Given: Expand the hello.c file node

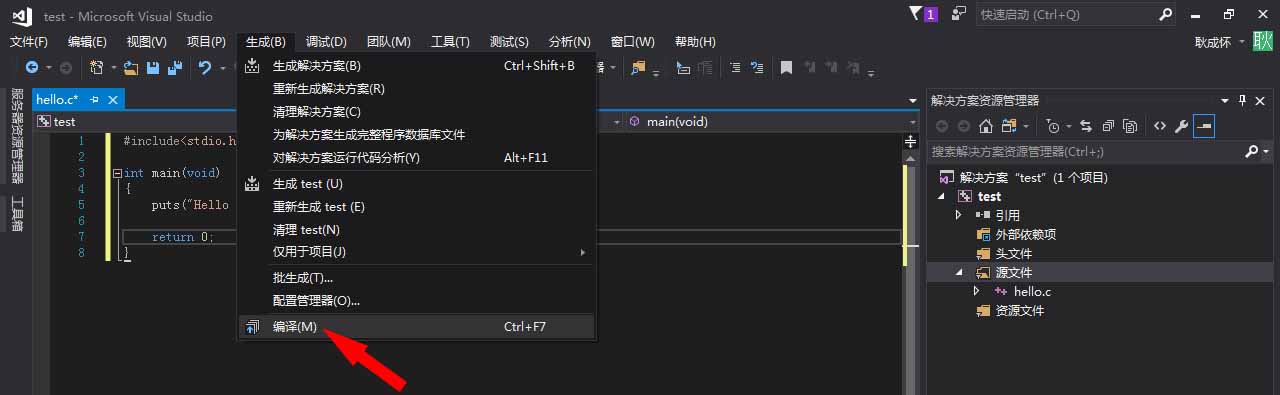Looking at the screenshot, I should click(977, 291).
